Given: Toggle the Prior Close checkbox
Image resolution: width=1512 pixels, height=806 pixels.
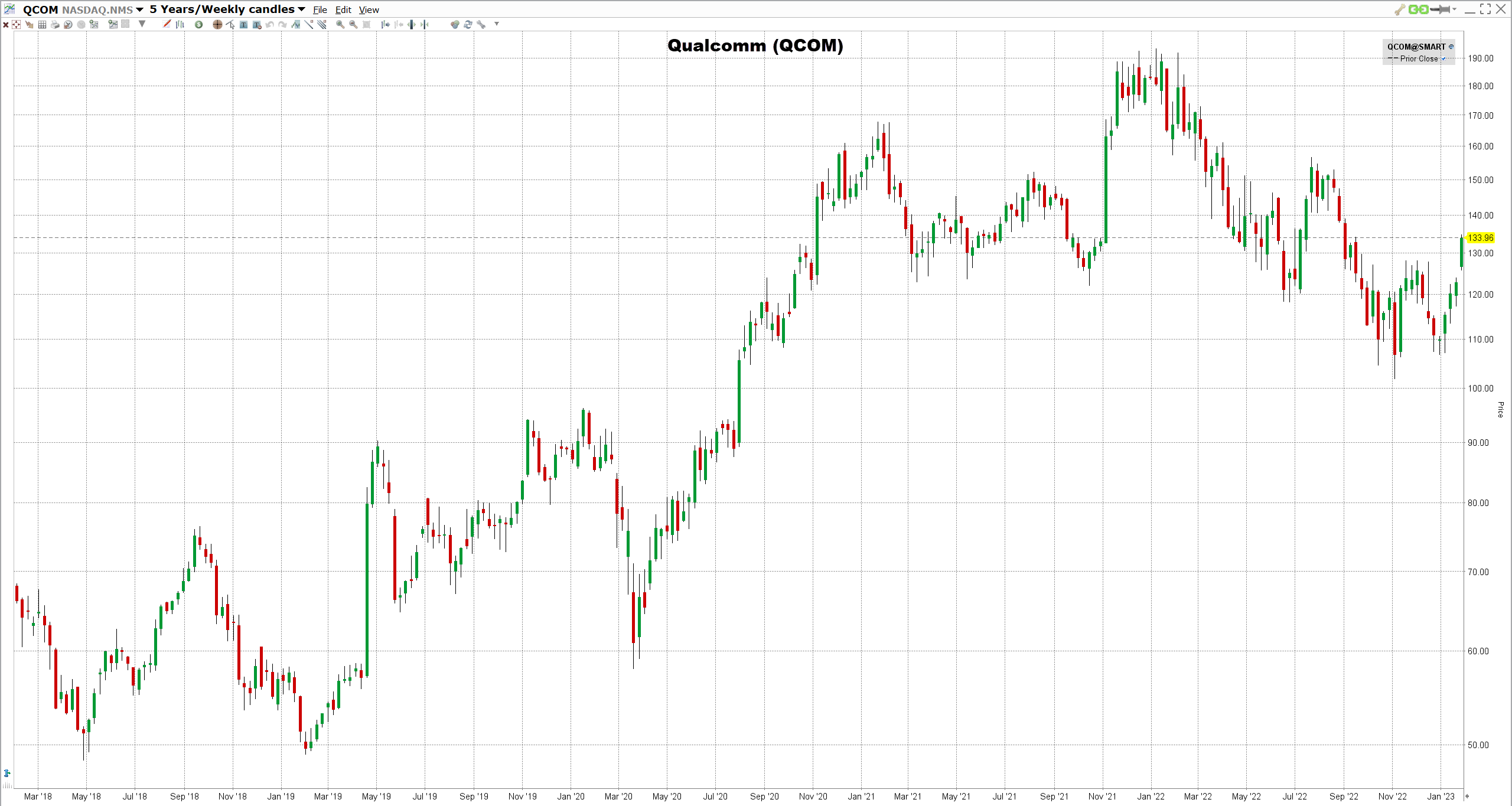Looking at the screenshot, I should (1443, 59).
